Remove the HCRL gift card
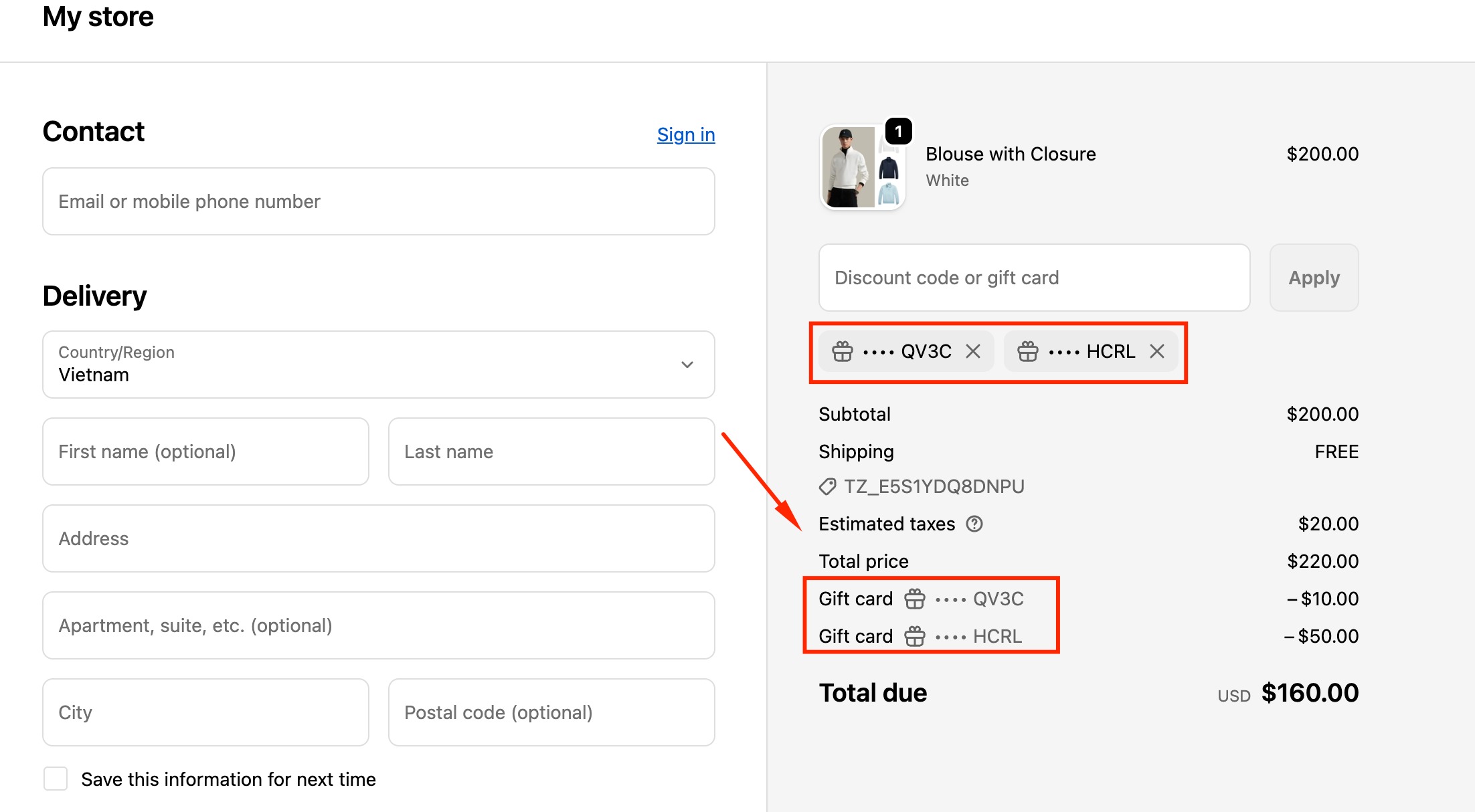Image resolution: width=1475 pixels, height=812 pixels. [x=1157, y=351]
